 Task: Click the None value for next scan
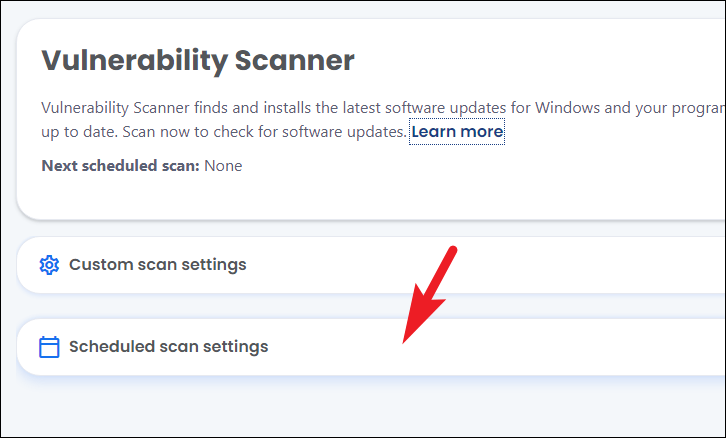[x=223, y=165]
